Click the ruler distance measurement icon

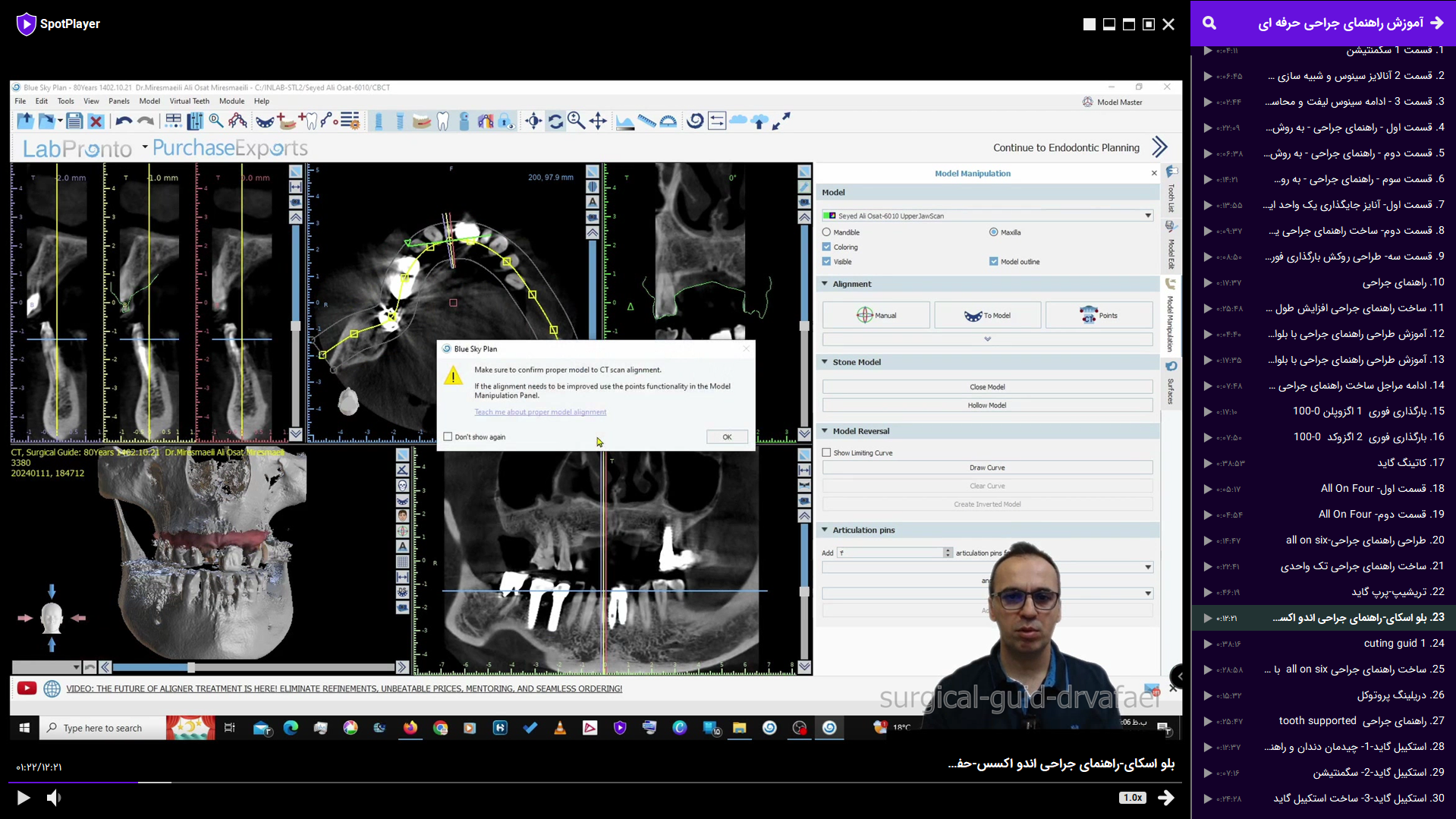pyautogui.click(x=646, y=121)
